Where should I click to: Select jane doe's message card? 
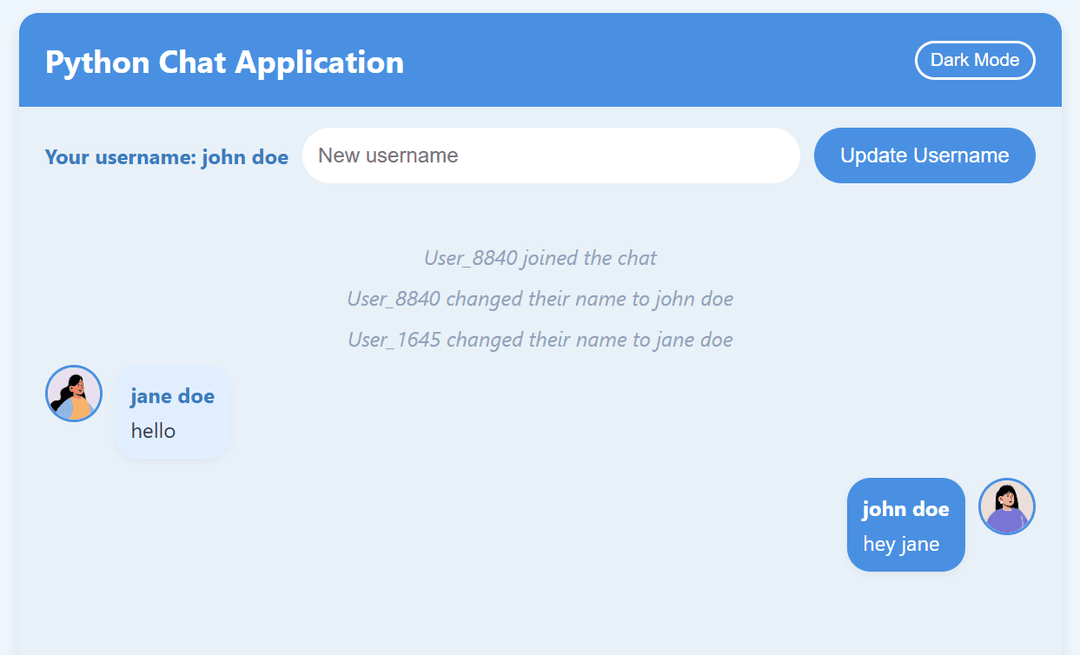pos(172,412)
